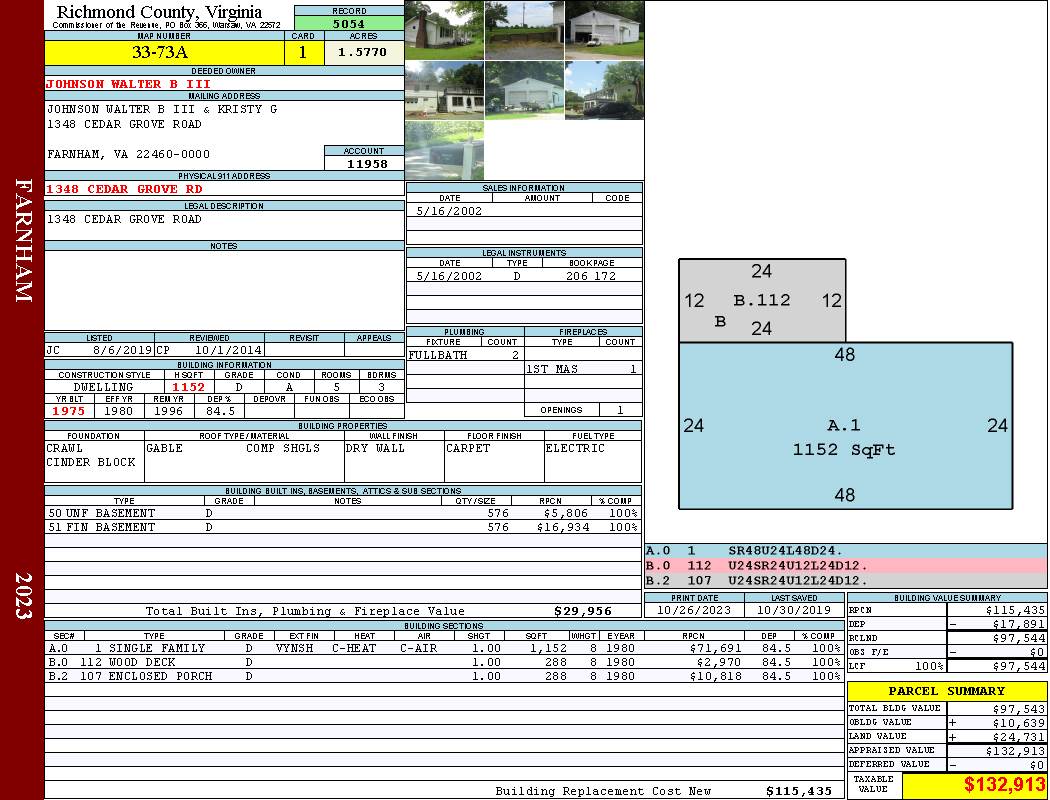Select roof material COMP SHGLS

tap(283, 448)
